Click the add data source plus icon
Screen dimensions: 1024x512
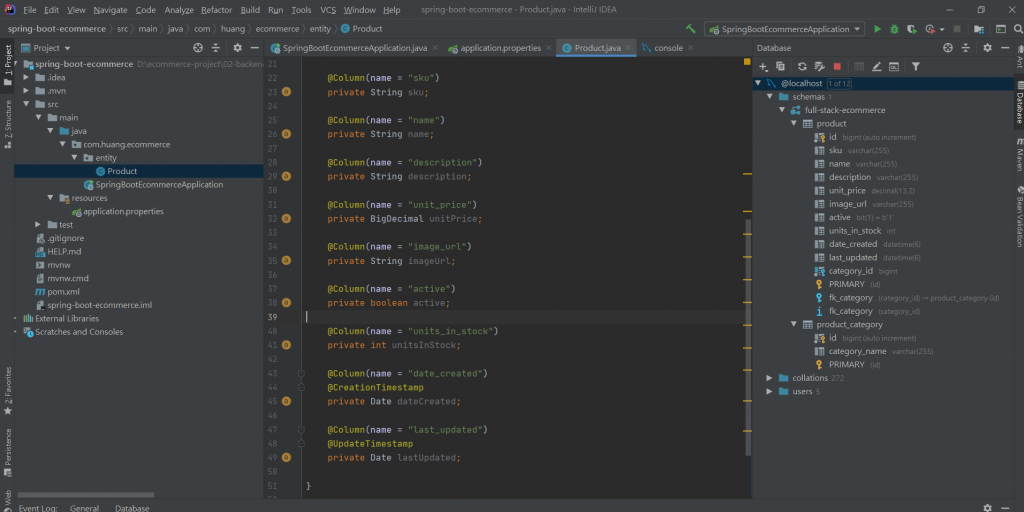coord(764,66)
